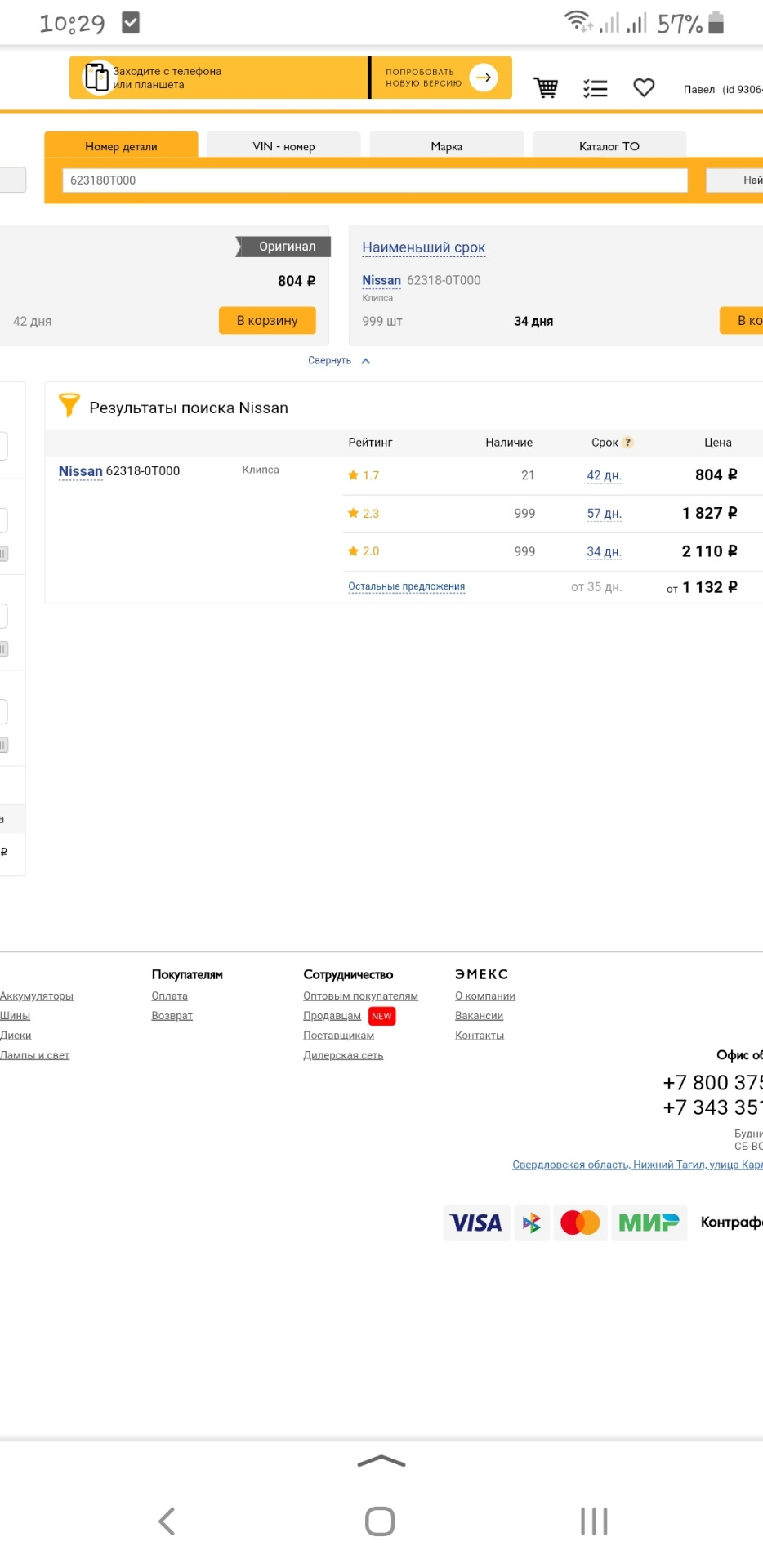Open the Диски footer link
This screenshot has height=1568, width=763.
(x=16, y=1035)
